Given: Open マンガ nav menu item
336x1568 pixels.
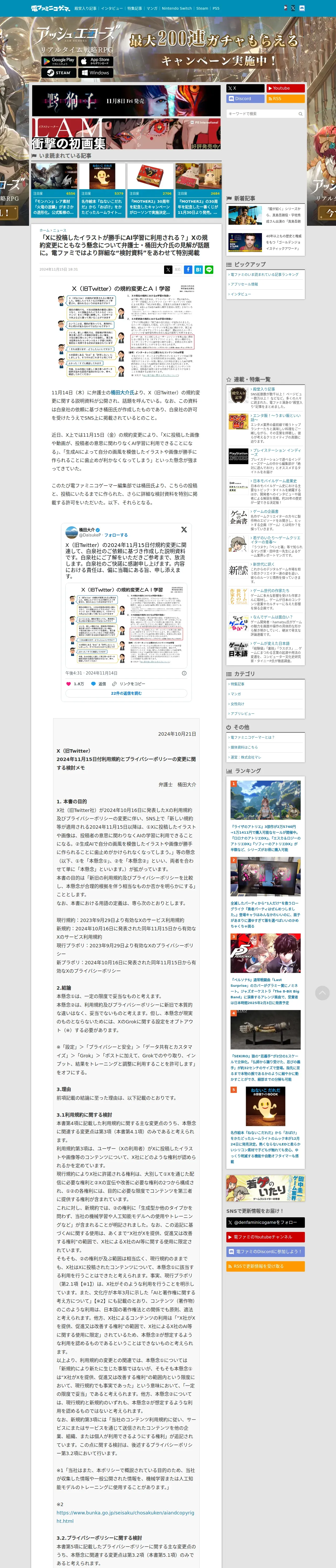Looking at the screenshot, I should [152, 9].
